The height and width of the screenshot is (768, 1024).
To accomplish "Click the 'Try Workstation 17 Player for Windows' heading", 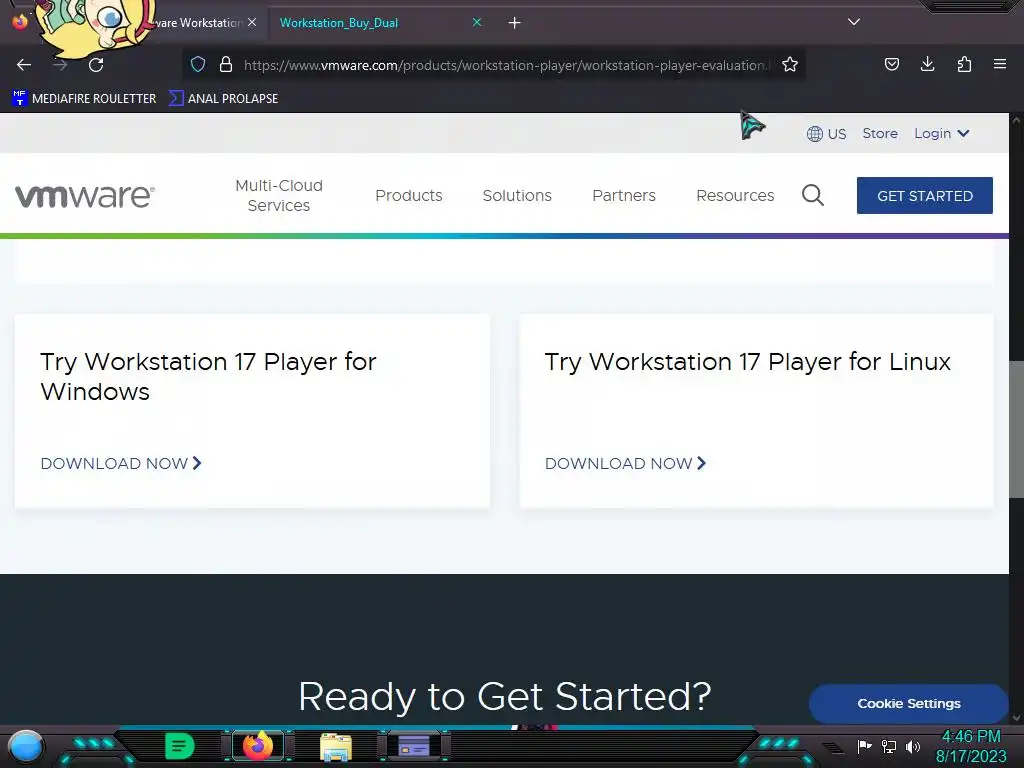I will click(208, 377).
